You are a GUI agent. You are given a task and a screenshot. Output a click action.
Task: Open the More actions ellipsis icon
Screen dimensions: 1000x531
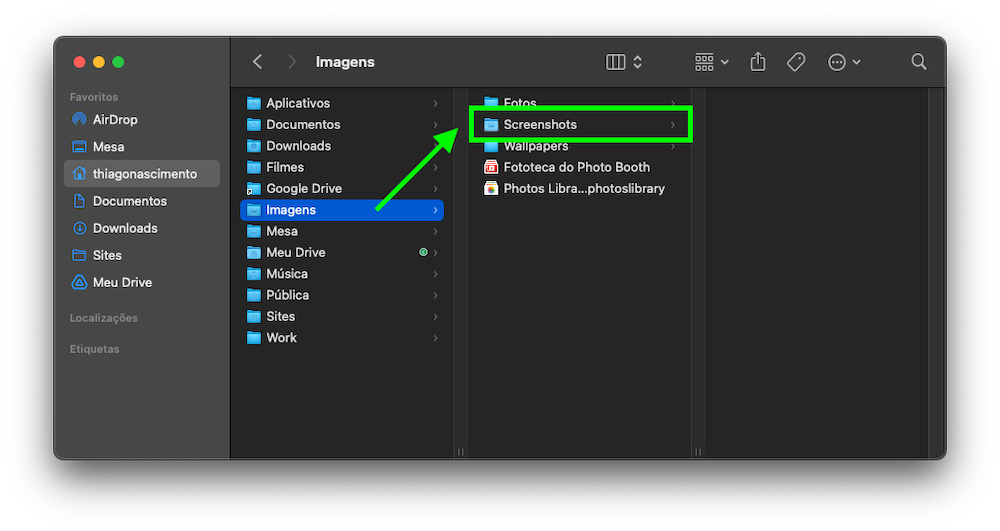tap(837, 62)
